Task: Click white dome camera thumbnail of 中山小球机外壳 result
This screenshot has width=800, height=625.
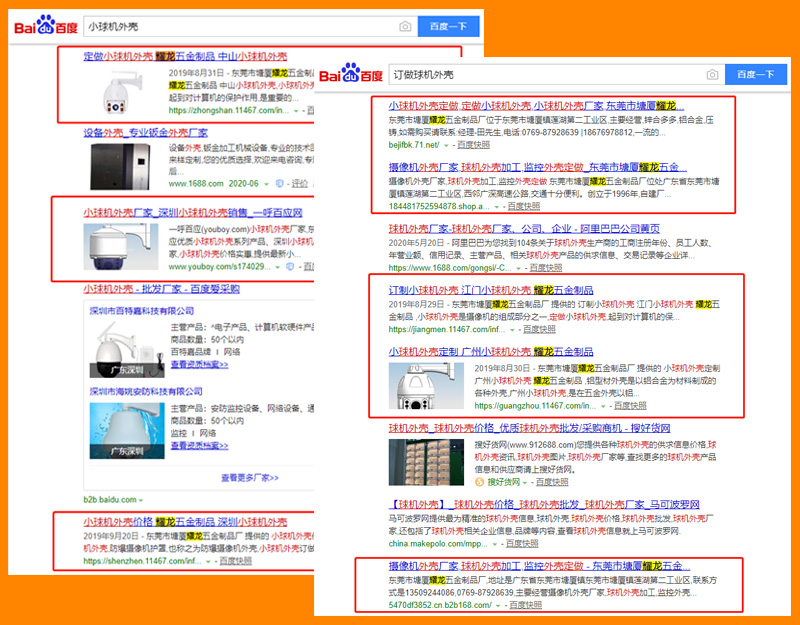Action: [121, 91]
